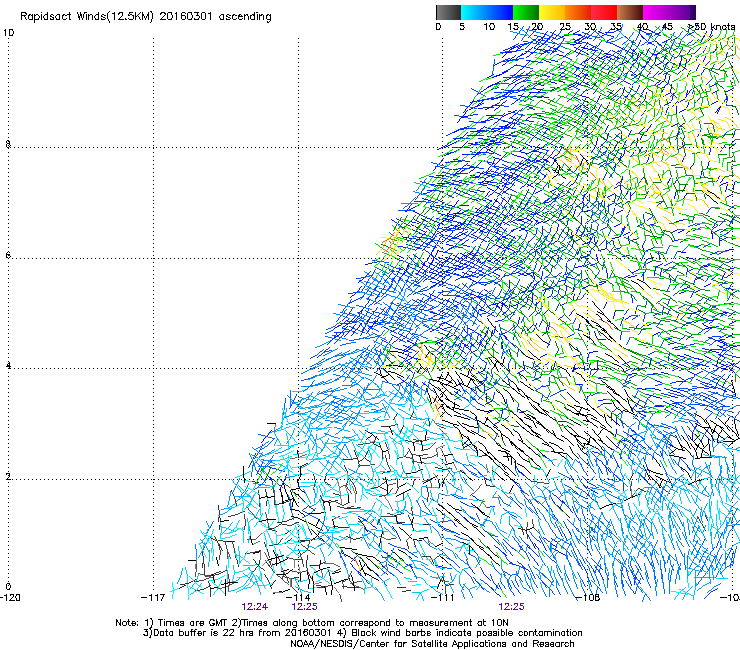Click the legend label 20 under color bar
Image resolution: width=740 pixels, height=650 pixels.
click(x=537, y=27)
